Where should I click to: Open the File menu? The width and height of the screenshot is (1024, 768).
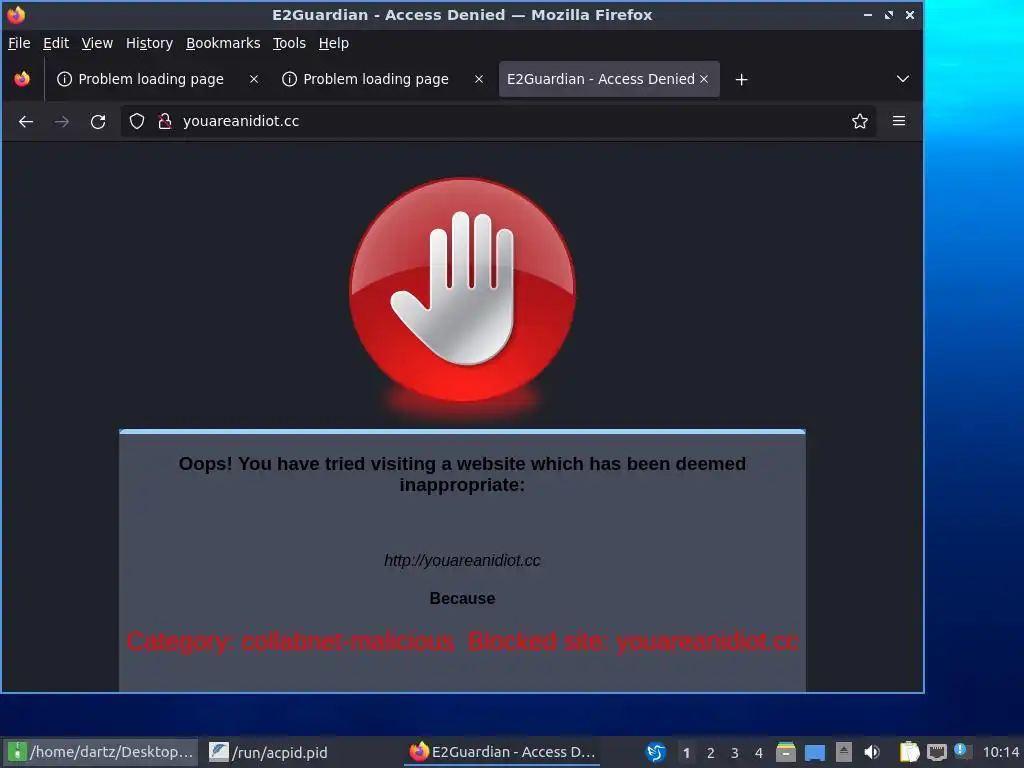pyautogui.click(x=19, y=43)
